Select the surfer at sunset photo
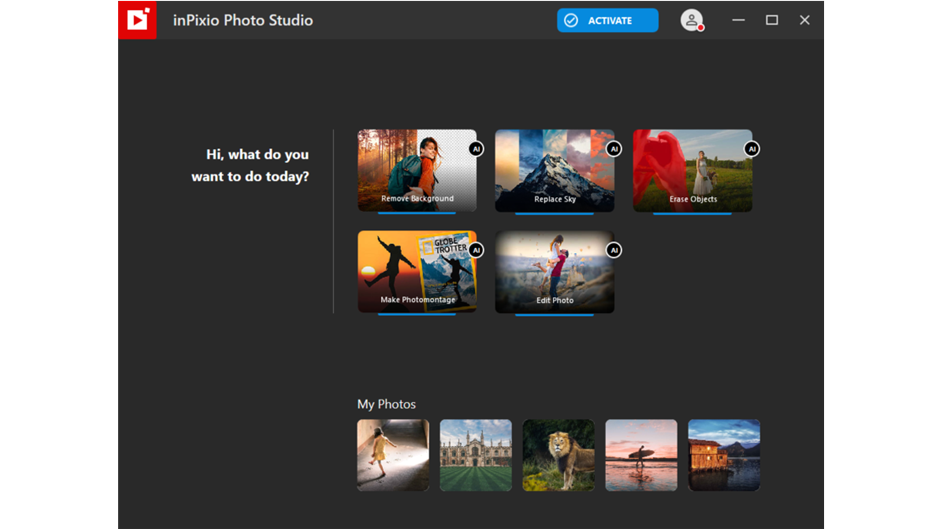 pyautogui.click(x=641, y=455)
